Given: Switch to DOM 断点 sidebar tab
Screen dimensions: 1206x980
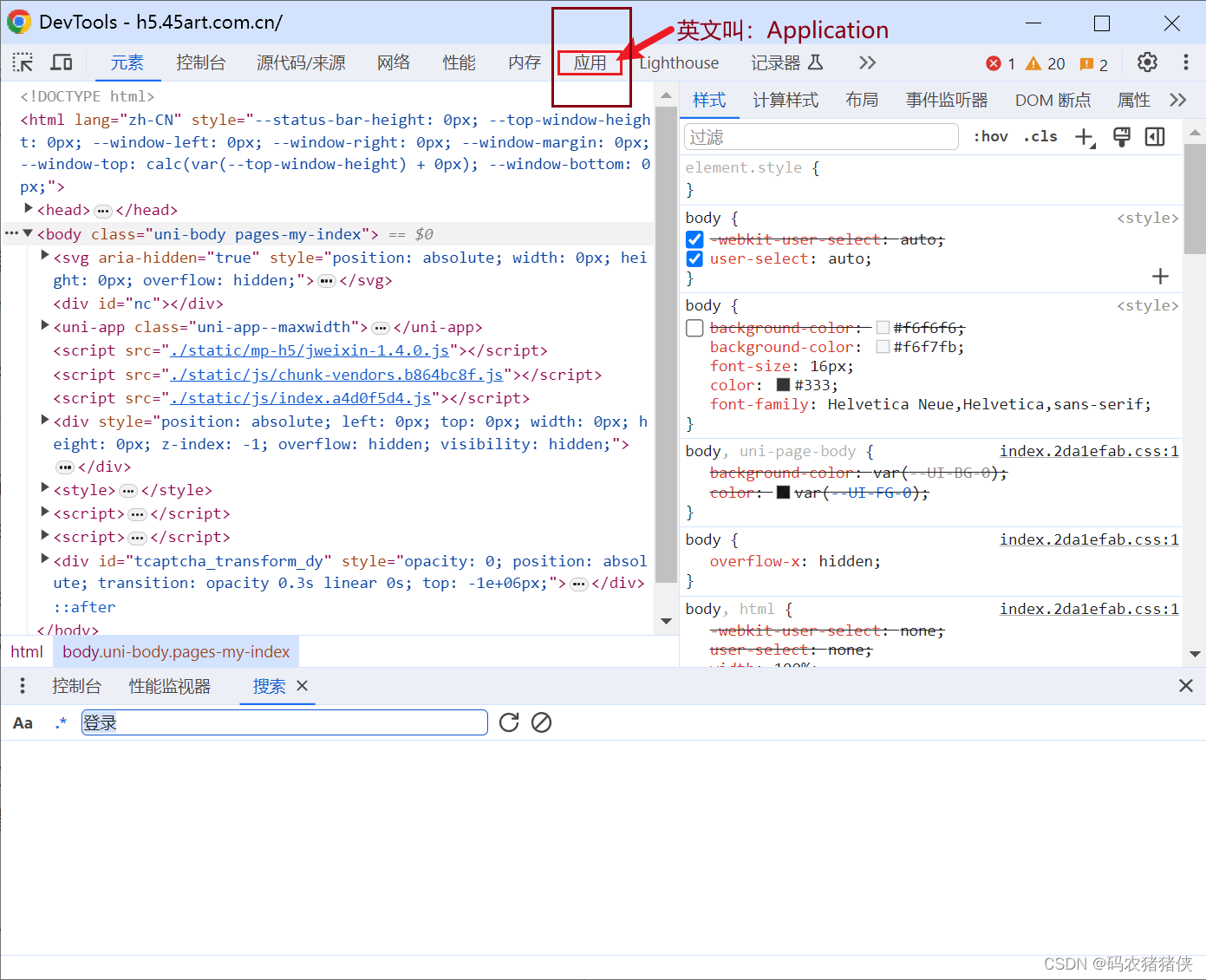Looking at the screenshot, I should click(1053, 100).
